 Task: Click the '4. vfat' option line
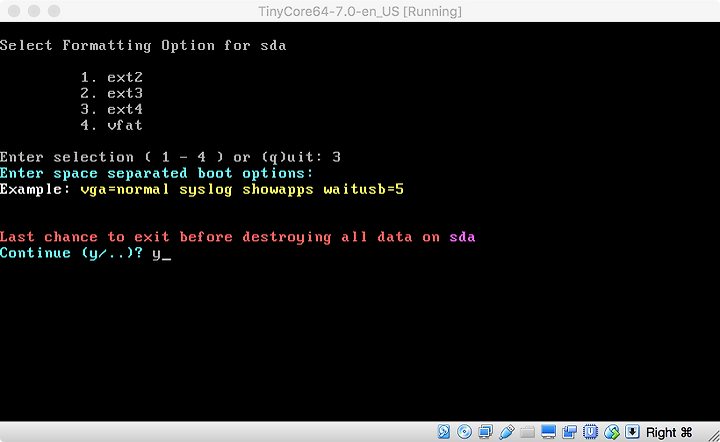(x=112, y=125)
